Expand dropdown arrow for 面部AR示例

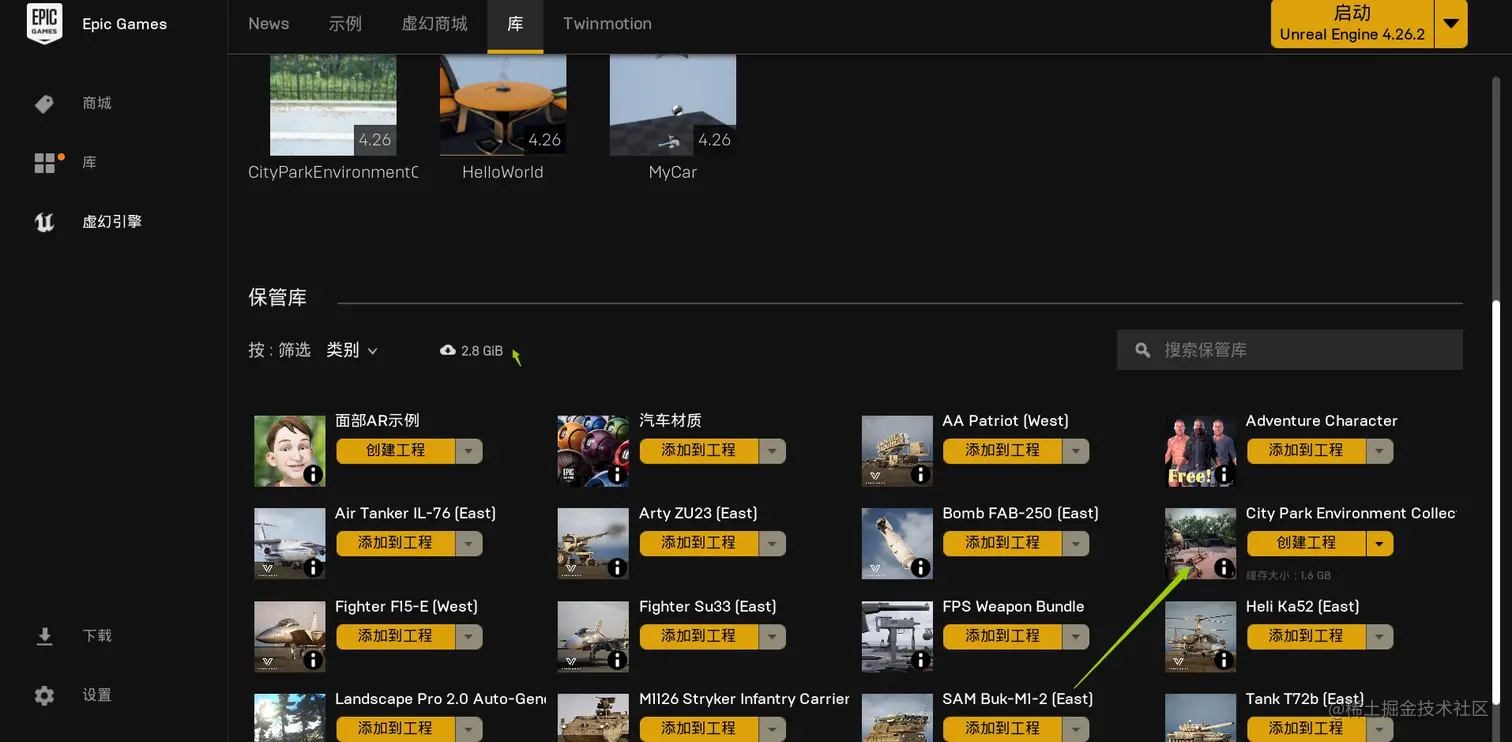(x=469, y=451)
